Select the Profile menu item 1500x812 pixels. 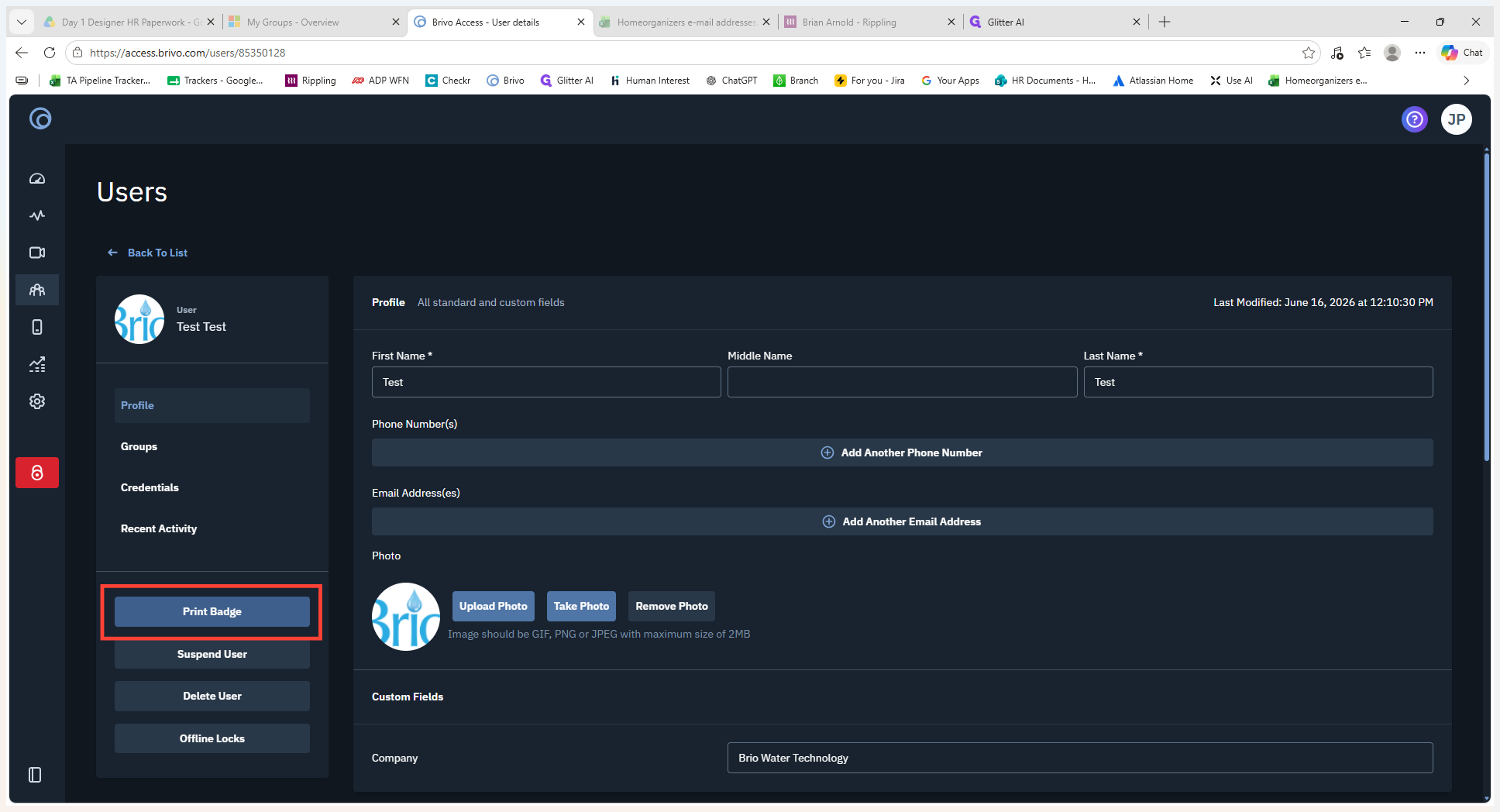[x=212, y=405]
